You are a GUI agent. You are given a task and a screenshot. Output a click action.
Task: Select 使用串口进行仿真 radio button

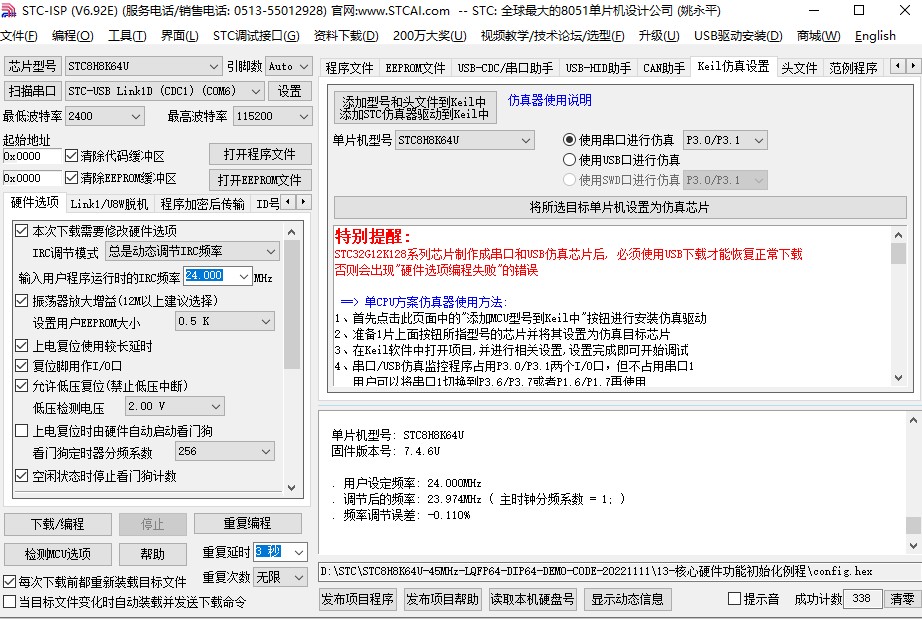[569, 140]
